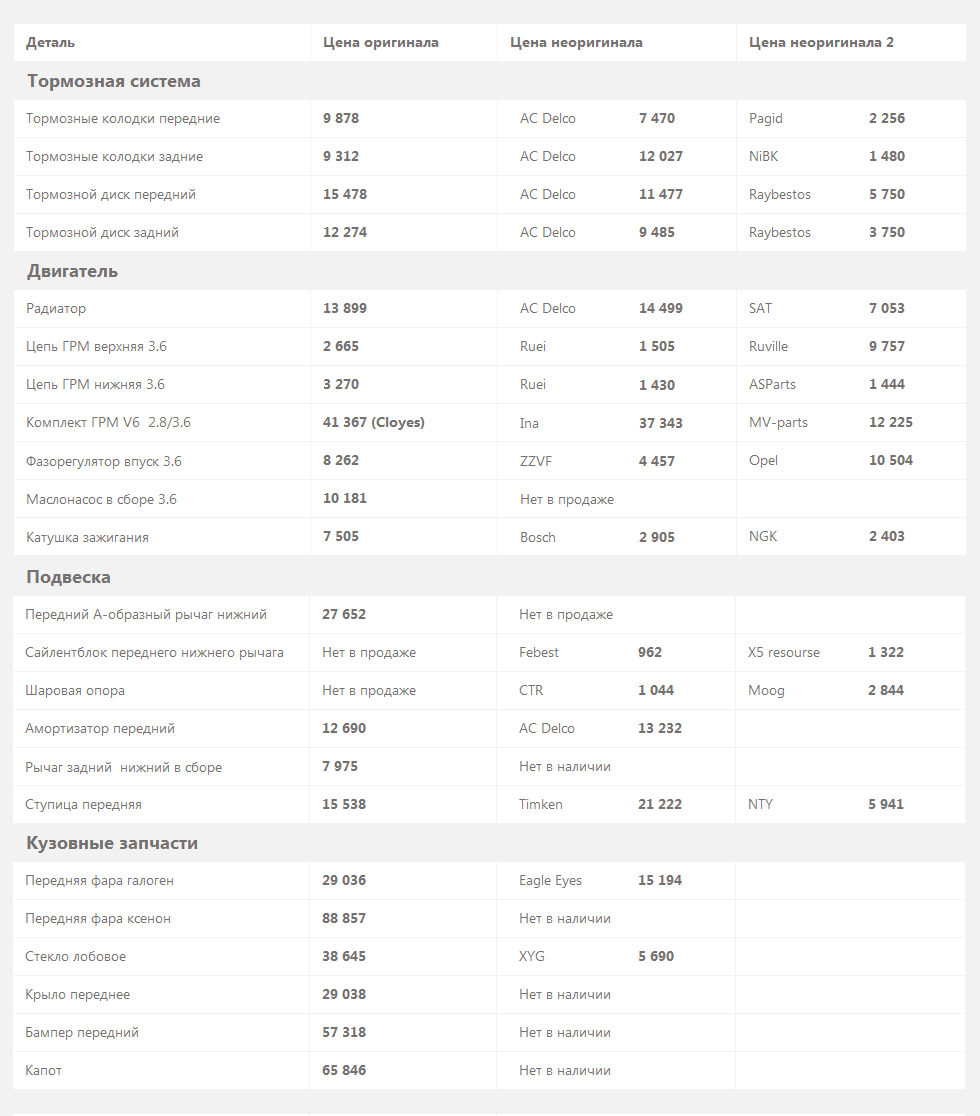This screenshot has width=980, height=1116.
Task: Select the 'Тормозная система' section heading
Action: tap(114, 81)
